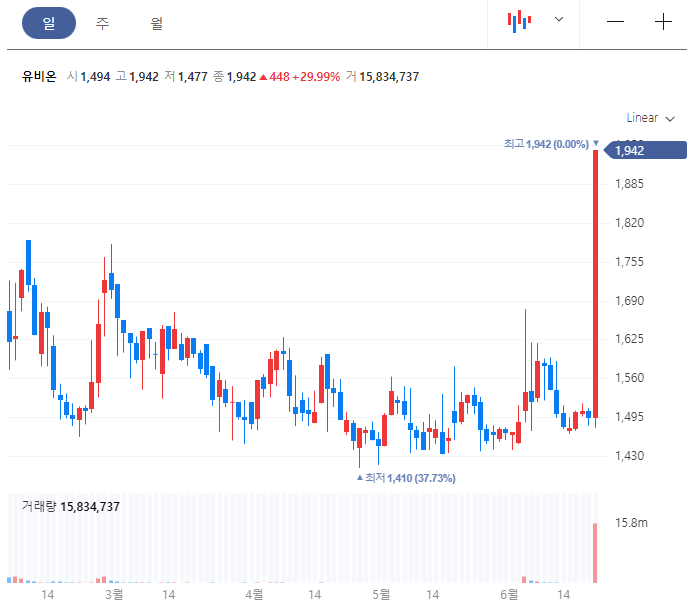Zoom out the chart with minus icon
Image resolution: width=695 pixels, height=616 pixels.
(615, 21)
